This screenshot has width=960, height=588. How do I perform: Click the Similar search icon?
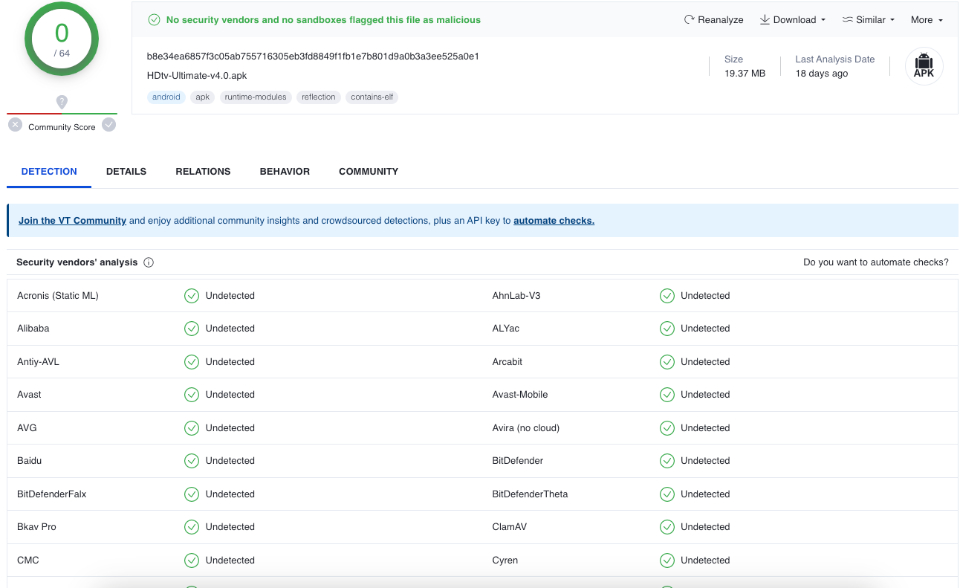coord(847,20)
